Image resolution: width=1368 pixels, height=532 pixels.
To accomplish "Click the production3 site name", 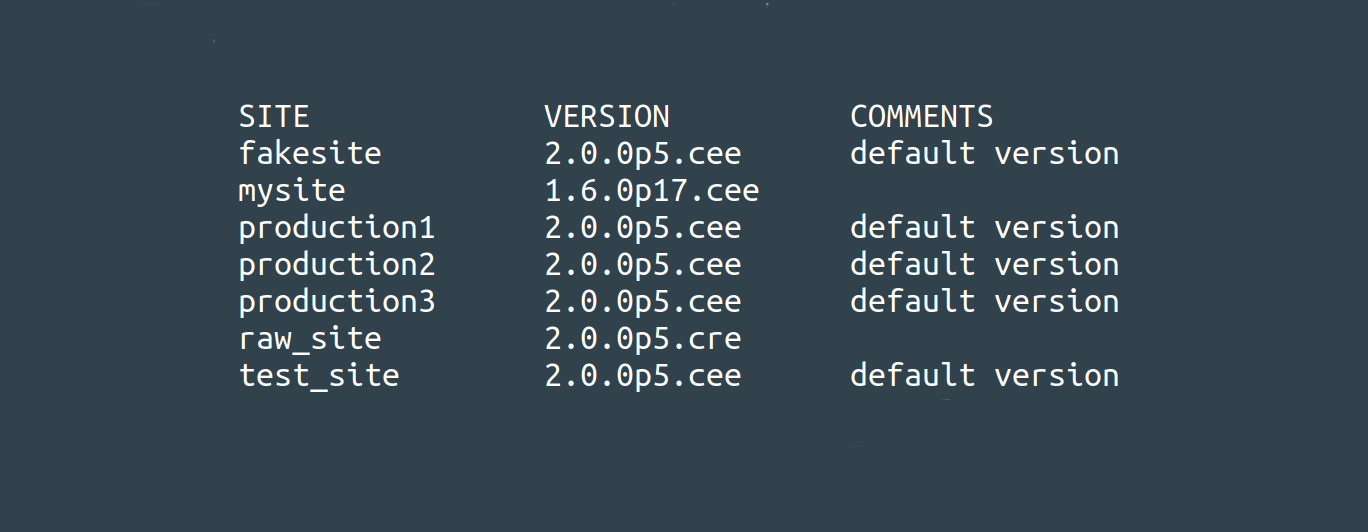I will click(x=337, y=303).
